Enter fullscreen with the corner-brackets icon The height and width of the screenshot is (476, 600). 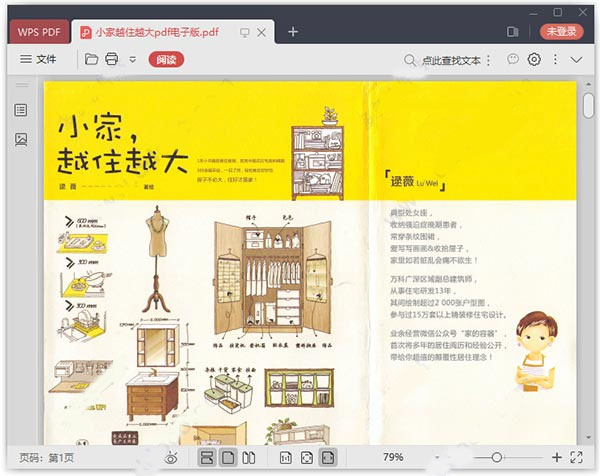(x=577, y=457)
